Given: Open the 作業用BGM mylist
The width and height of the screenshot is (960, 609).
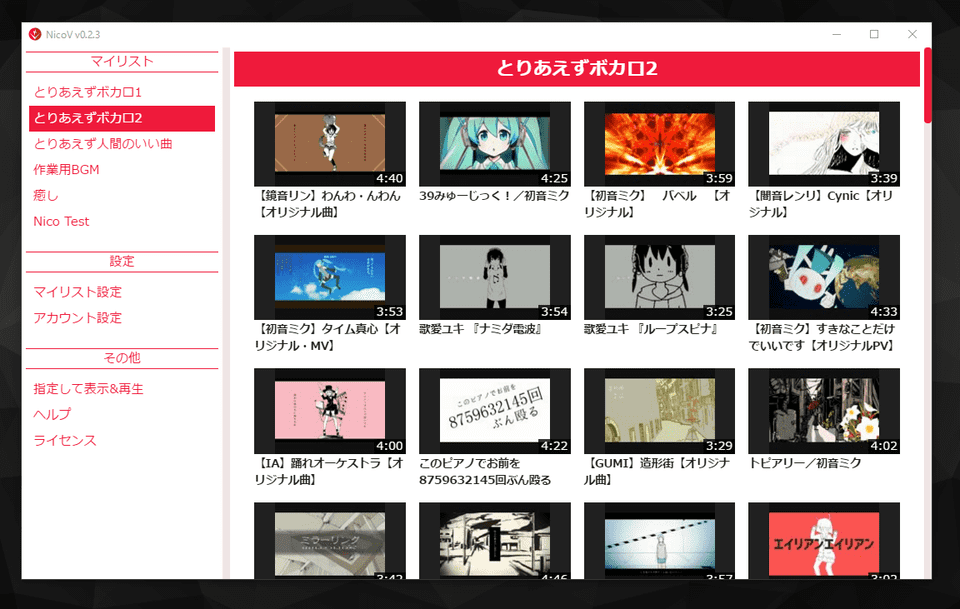Looking at the screenshot, I should pos(66,170).
